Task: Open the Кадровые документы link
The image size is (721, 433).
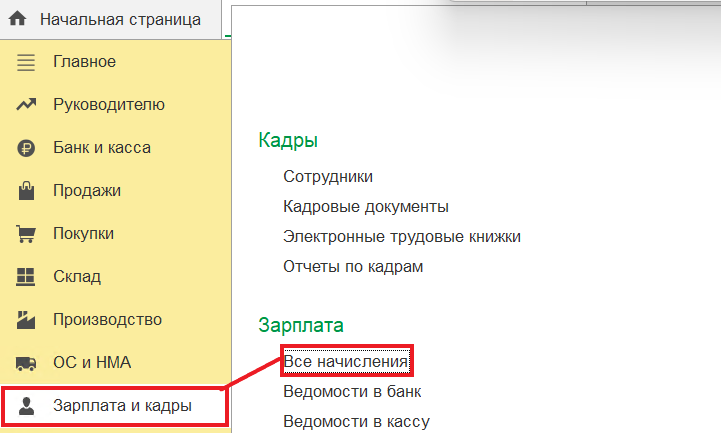Action: click(x=366, y=207)
